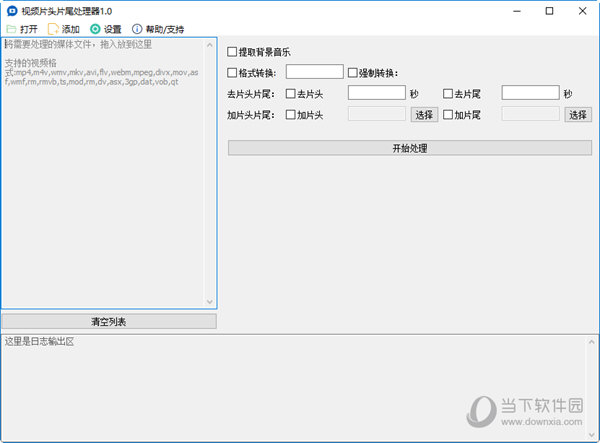Click log area scrollbar up arrow
600x443 pixels.
click(x=592, y=342)
